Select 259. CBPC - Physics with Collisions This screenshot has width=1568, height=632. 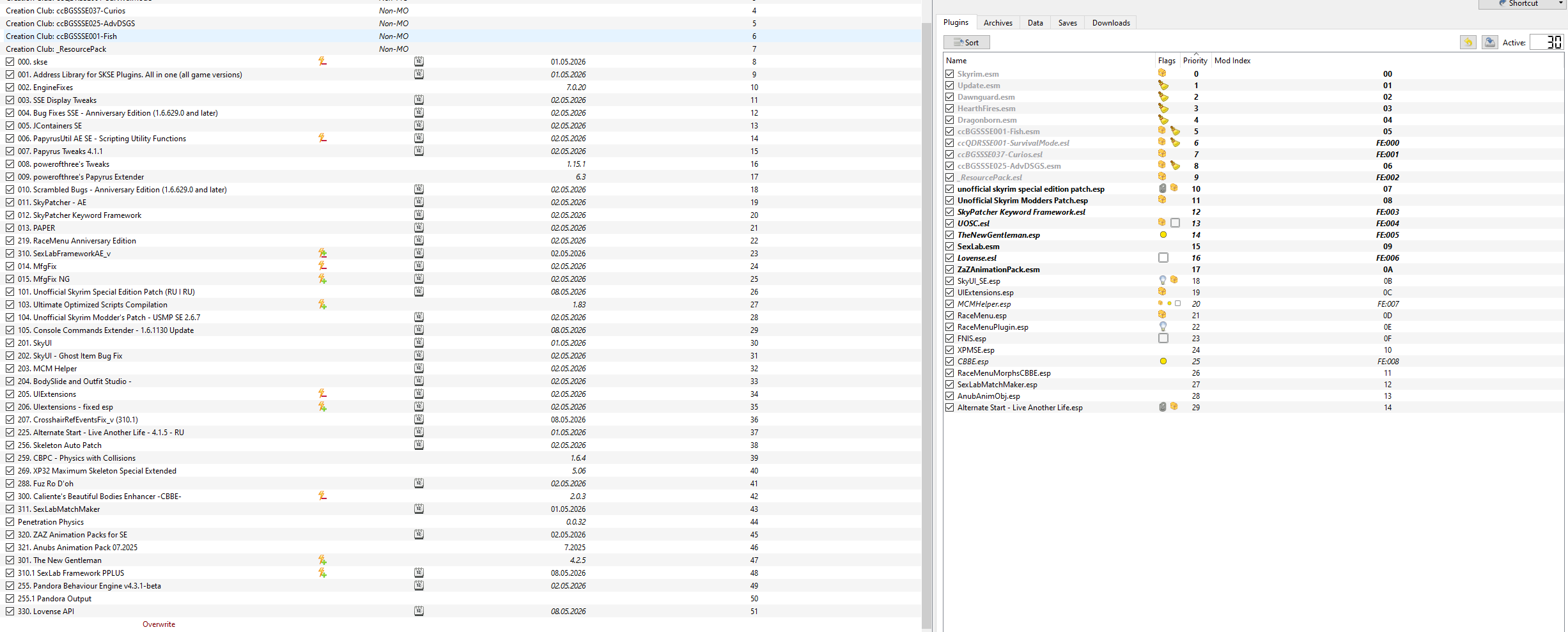coord(77,458)
